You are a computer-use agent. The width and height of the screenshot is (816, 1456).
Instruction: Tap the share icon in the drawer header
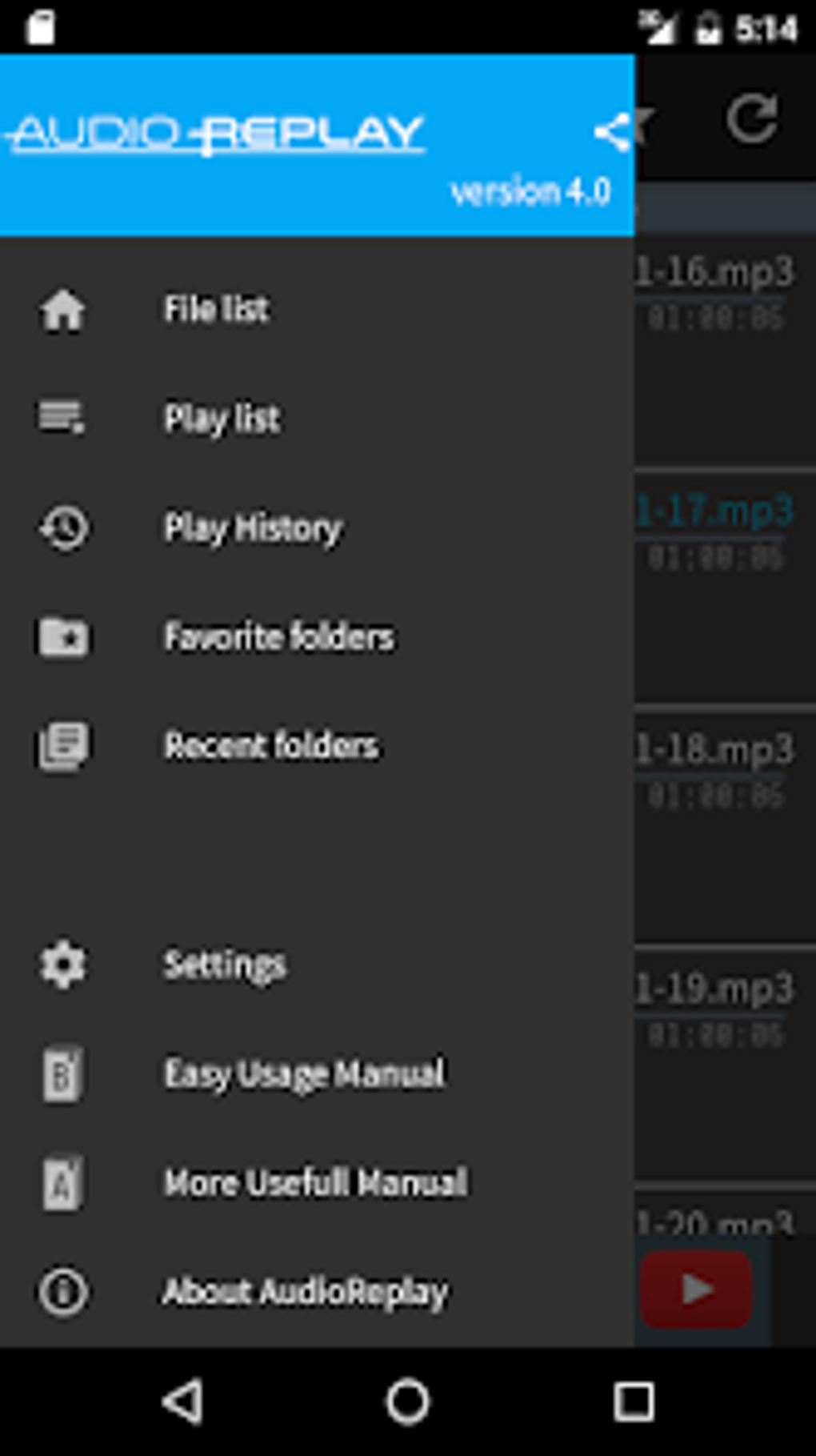[612, 132]
